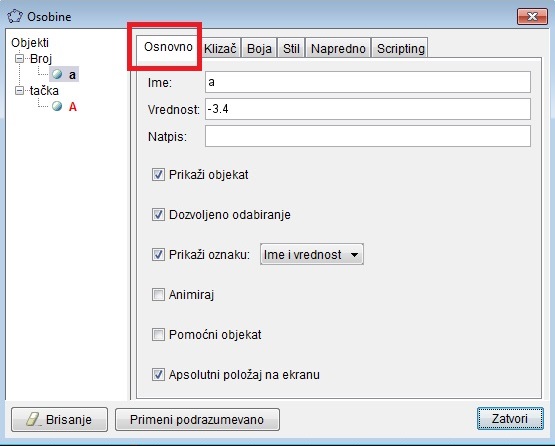This screenshot has height=446, width=555.
Task: Close the Osobine dialog window
Action: click(532, 17)
